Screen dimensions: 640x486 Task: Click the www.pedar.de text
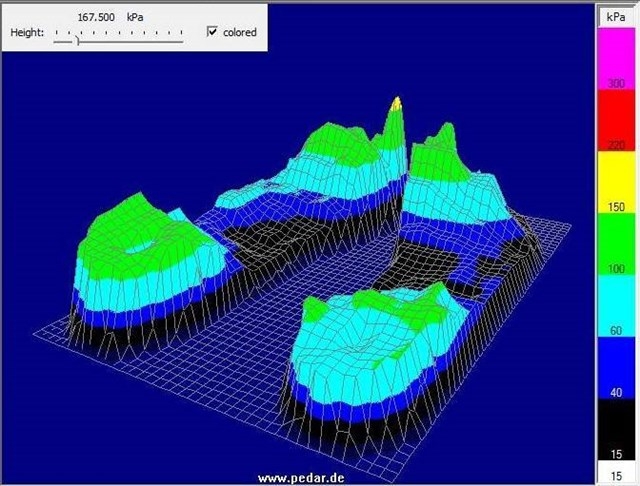pyautogui.click(x=301, y=478)
